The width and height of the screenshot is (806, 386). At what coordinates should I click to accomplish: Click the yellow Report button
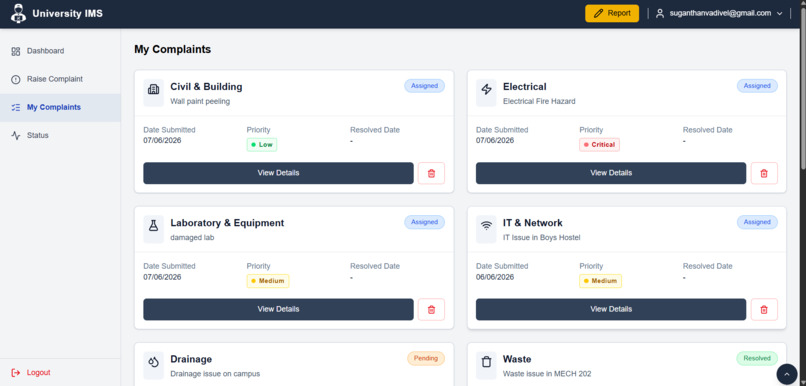point(612,13)
